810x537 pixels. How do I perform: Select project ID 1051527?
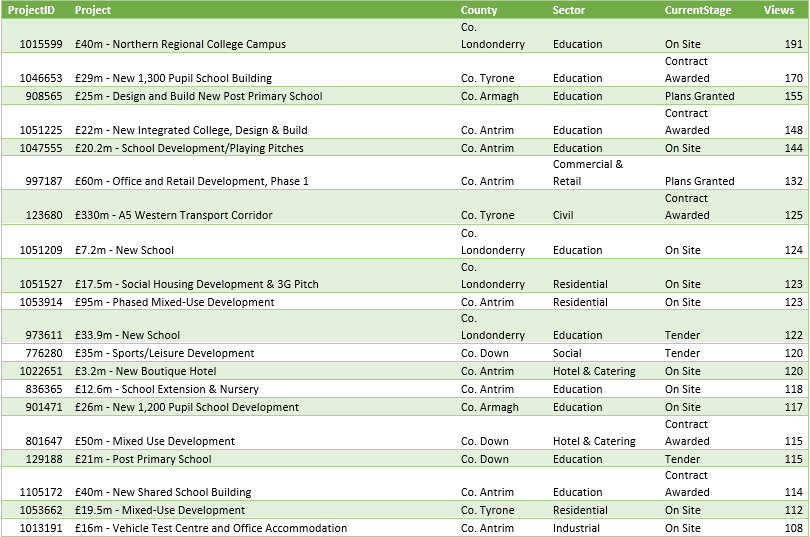pyautogui.click(x=41, y=285)
